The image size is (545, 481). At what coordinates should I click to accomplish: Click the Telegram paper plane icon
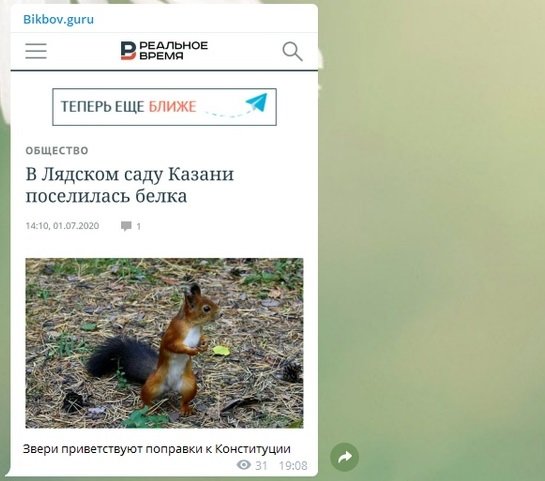pos(257,102)
